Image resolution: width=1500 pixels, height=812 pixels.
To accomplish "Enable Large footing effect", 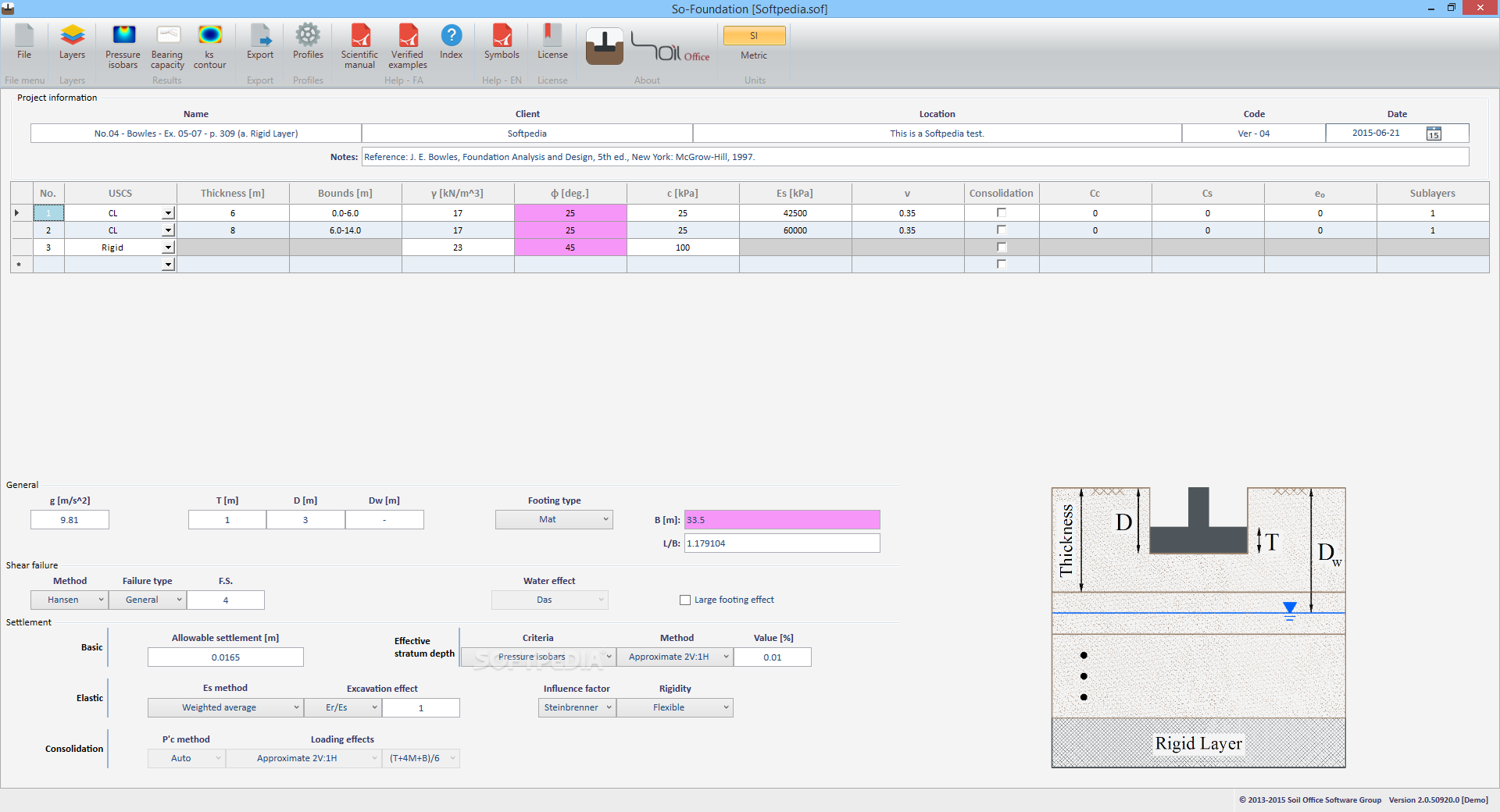I will point(685,600).
